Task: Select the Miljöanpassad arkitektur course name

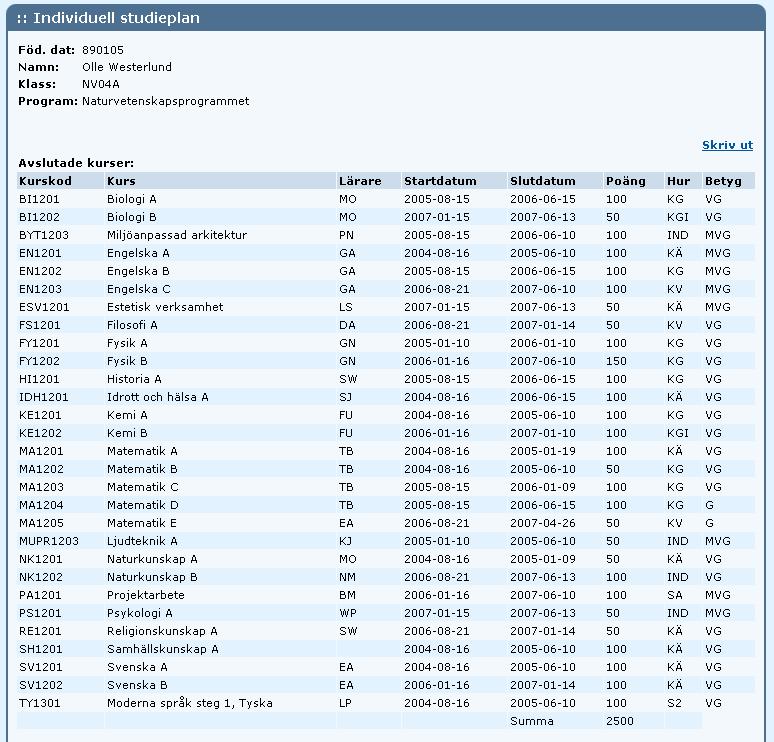Action: [177, 235]
